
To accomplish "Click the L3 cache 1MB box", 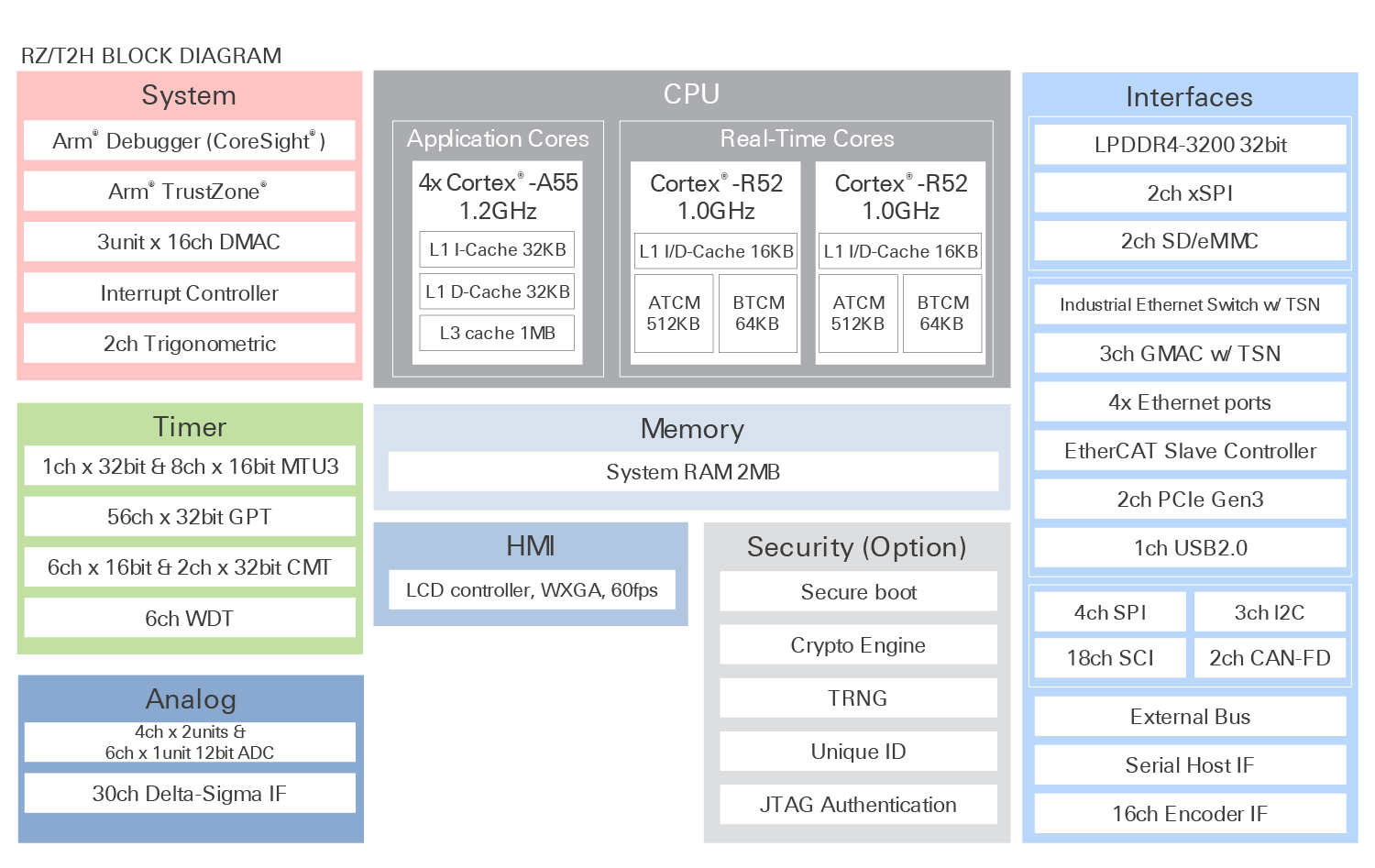I will [498, 334].
